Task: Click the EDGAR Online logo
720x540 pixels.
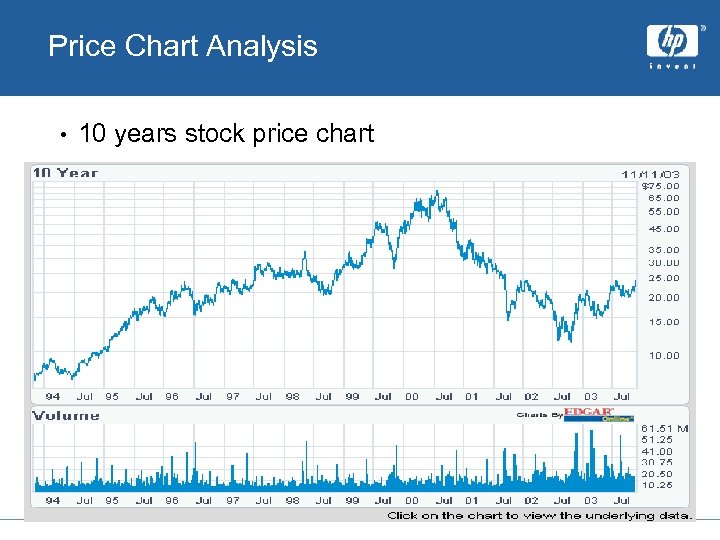Action: (598, 414)
